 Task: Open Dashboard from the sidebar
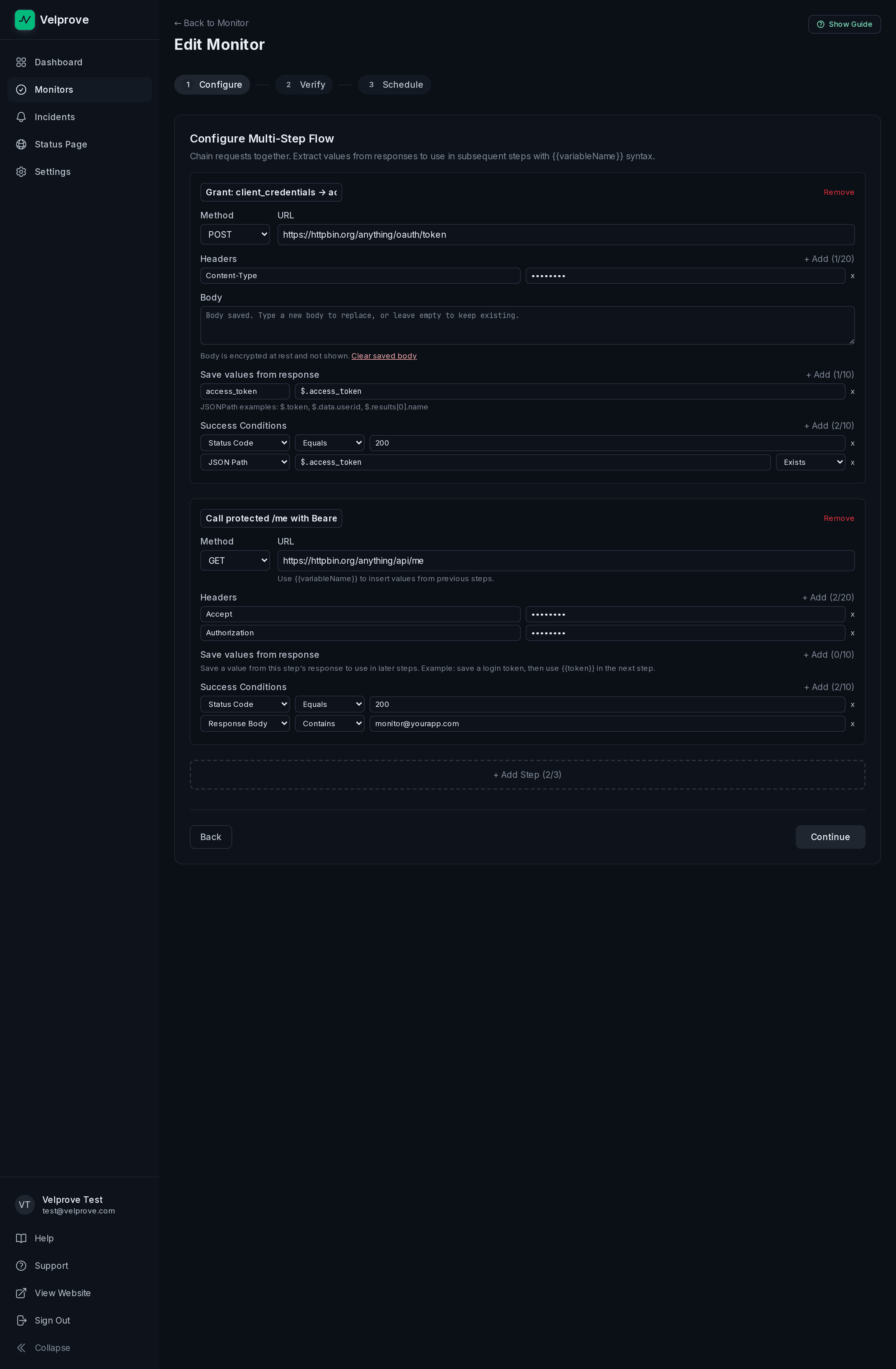pos(79,62)
